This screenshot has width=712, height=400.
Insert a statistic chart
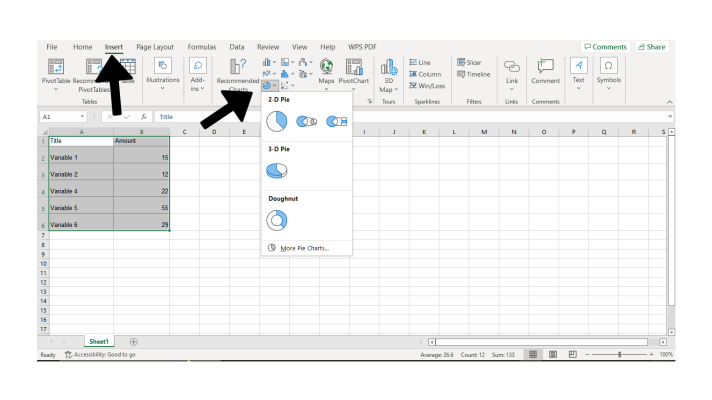tap(287, 74)
